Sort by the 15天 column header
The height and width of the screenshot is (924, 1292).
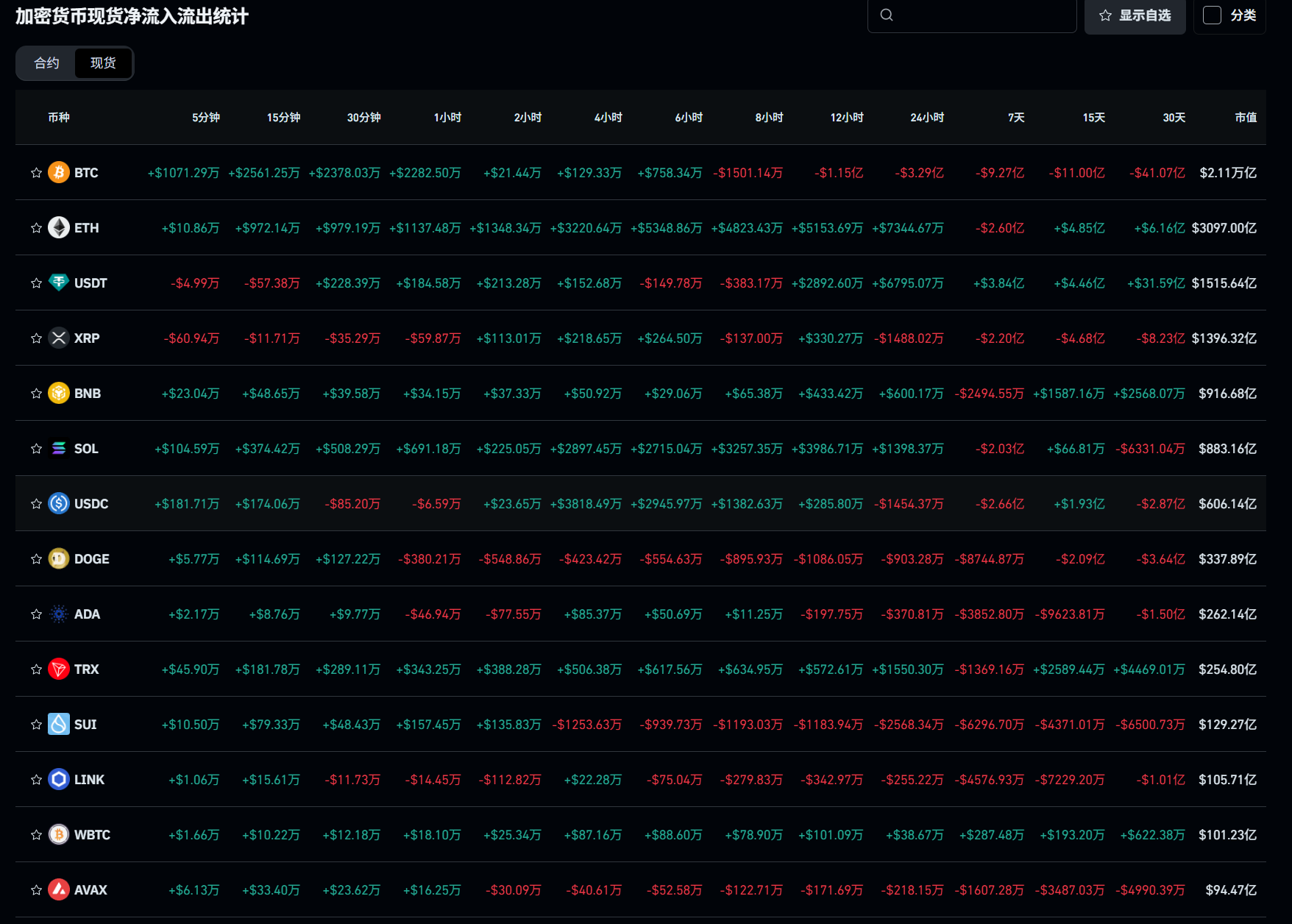click(1093, 118)
